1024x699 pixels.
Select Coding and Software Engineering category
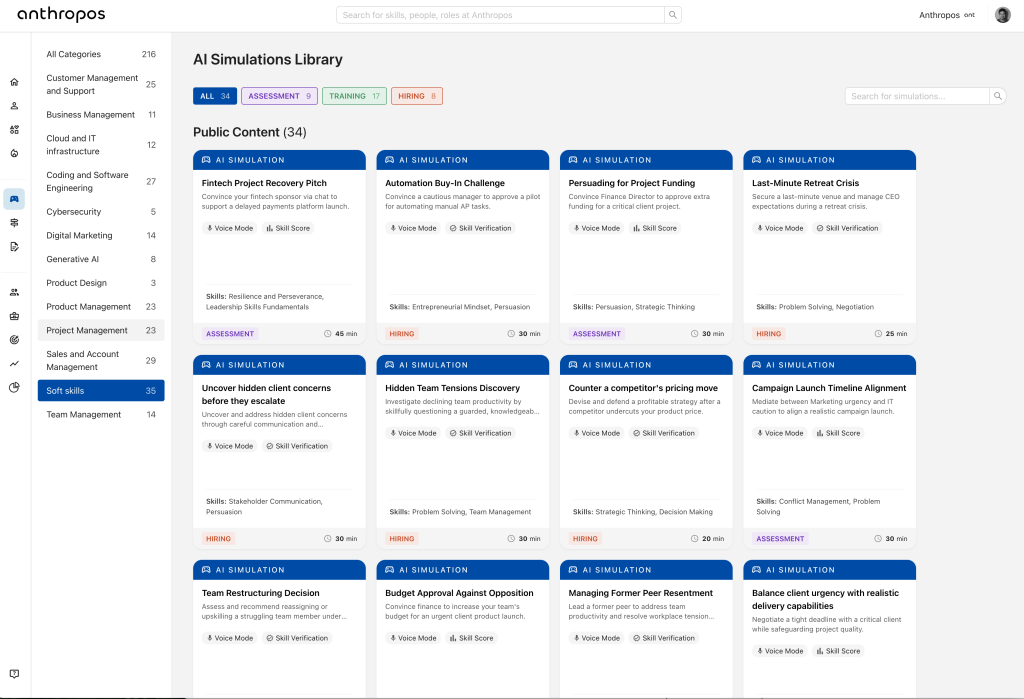click(101, 181)
